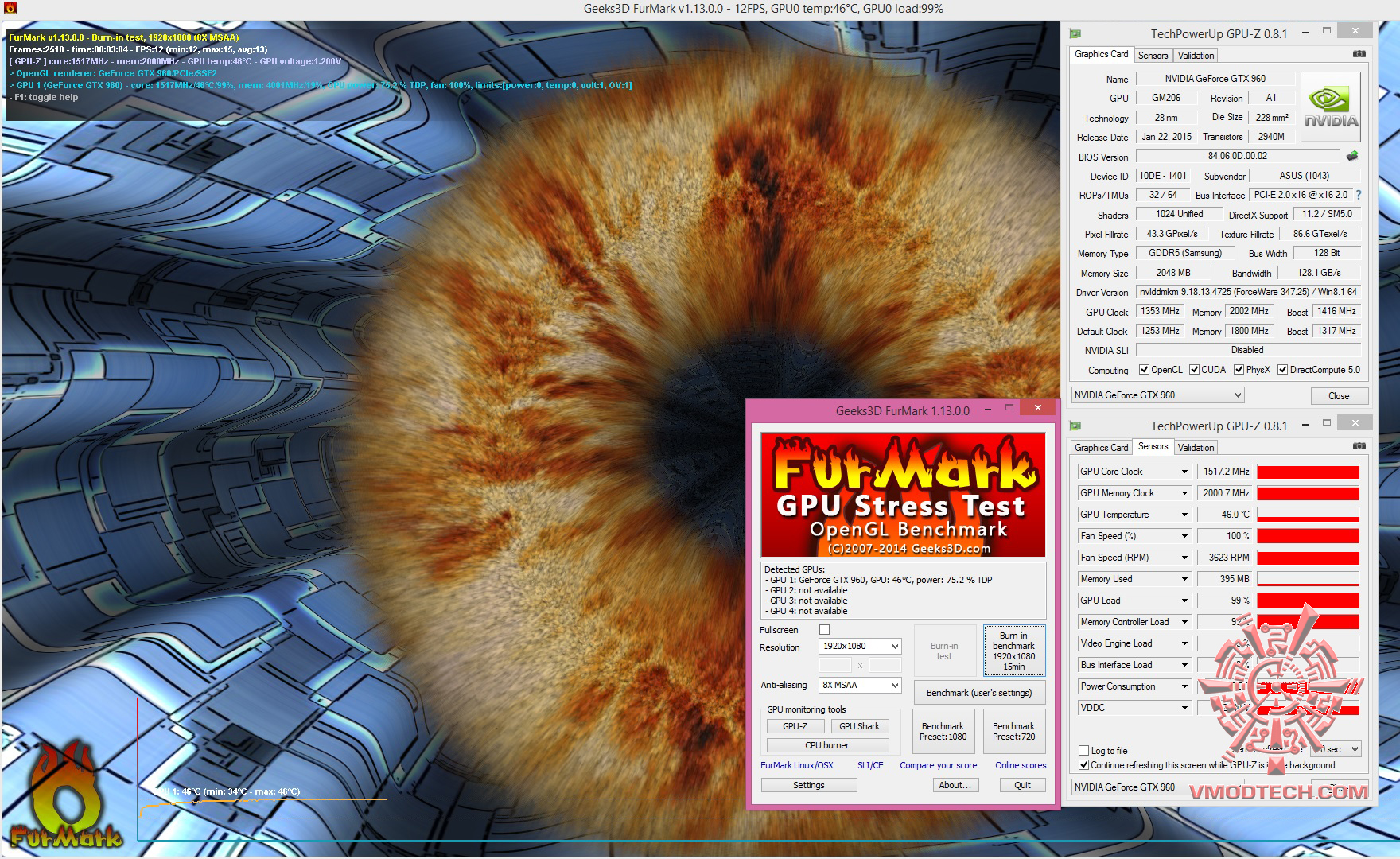This screenshot has width=1400, height=859.
Task: Expand the Power Consumption sensor dropdown
Action: click(1184, 686)
